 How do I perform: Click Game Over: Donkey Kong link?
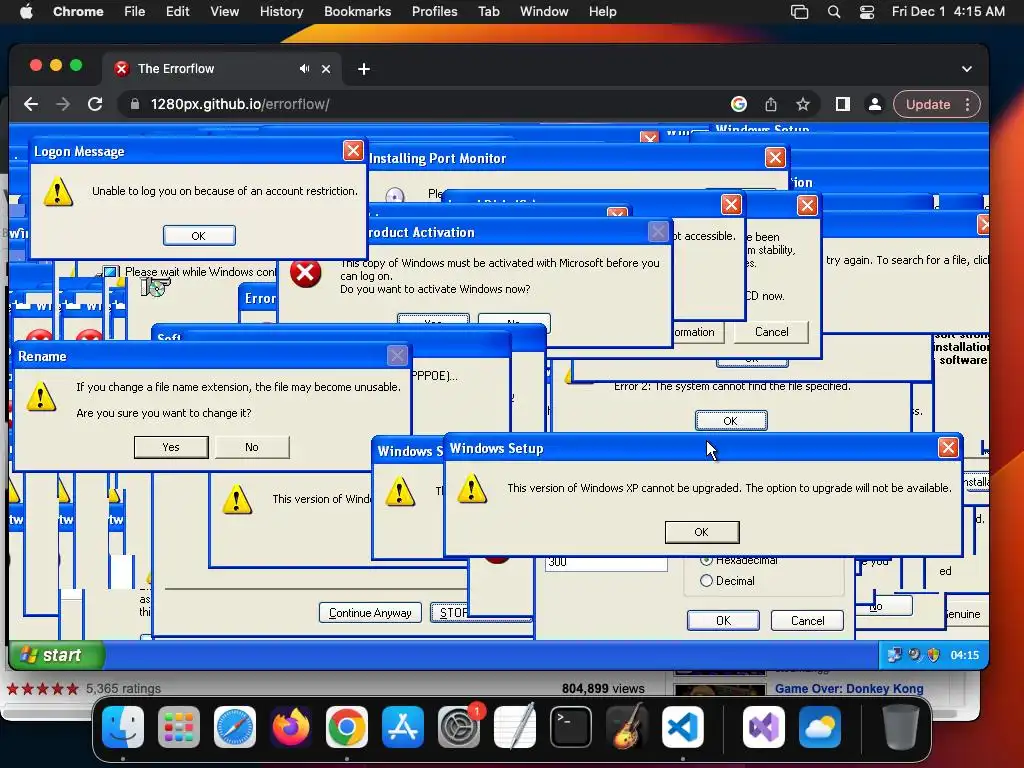tap(849, 688)
